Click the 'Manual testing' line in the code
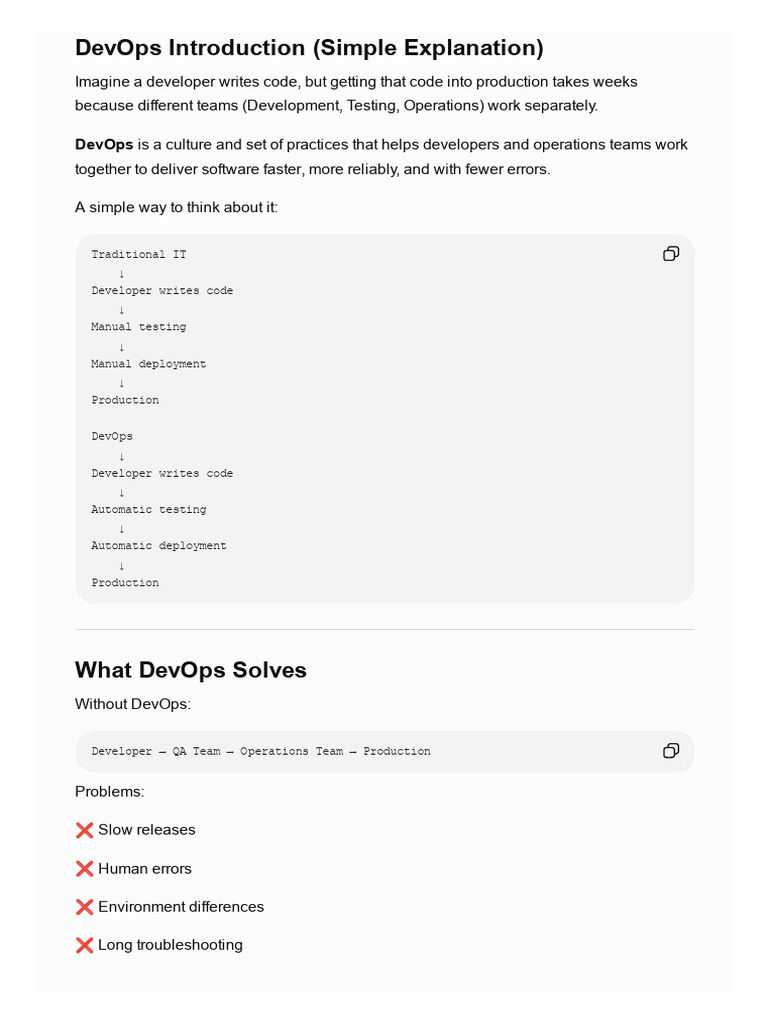 (x=138, y=327)
